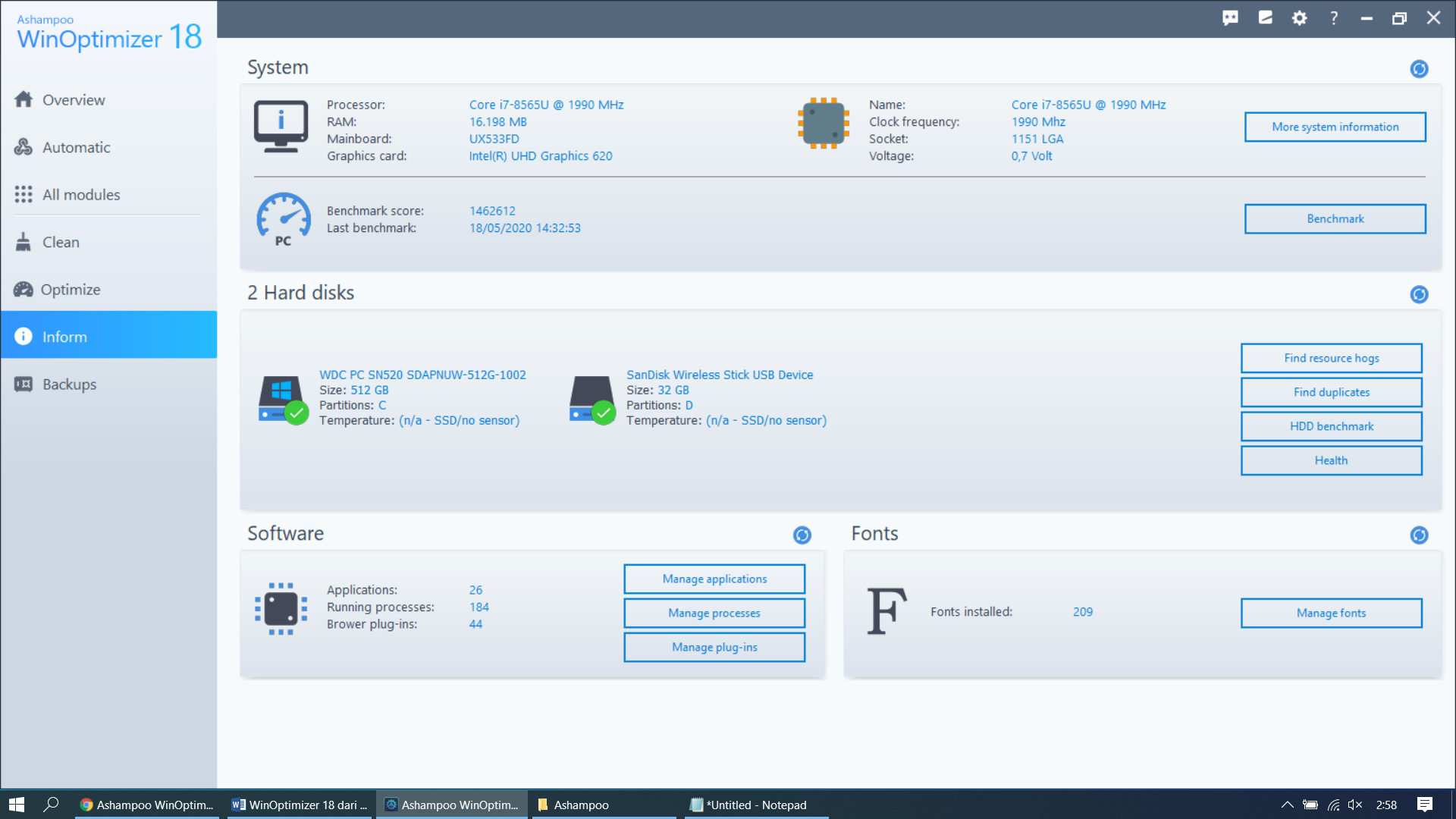The image size is (1456, 819).
Task: Click last benchmark date 18/05/2020 14:32:53
Action: point(525,227)
